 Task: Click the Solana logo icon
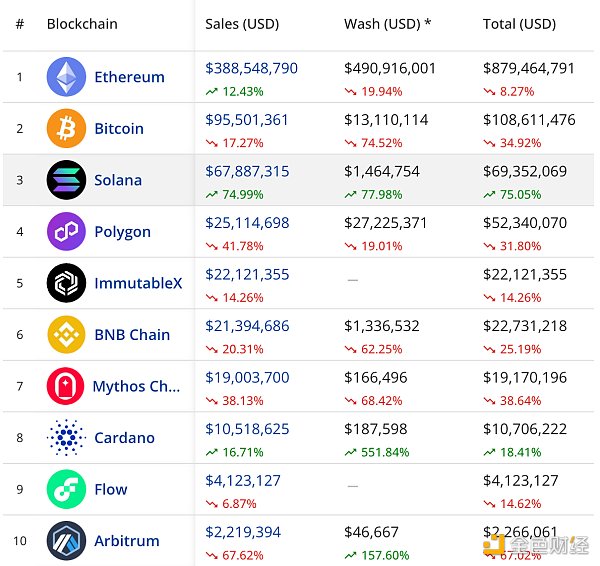(x=66, y=180)
